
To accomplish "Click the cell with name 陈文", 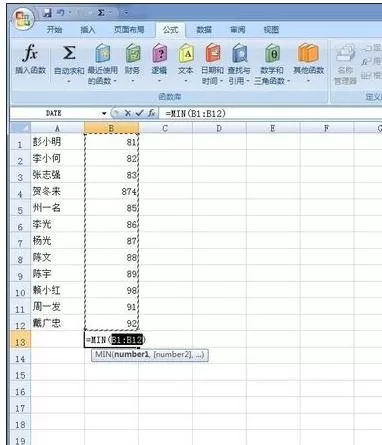I will 57,257.
